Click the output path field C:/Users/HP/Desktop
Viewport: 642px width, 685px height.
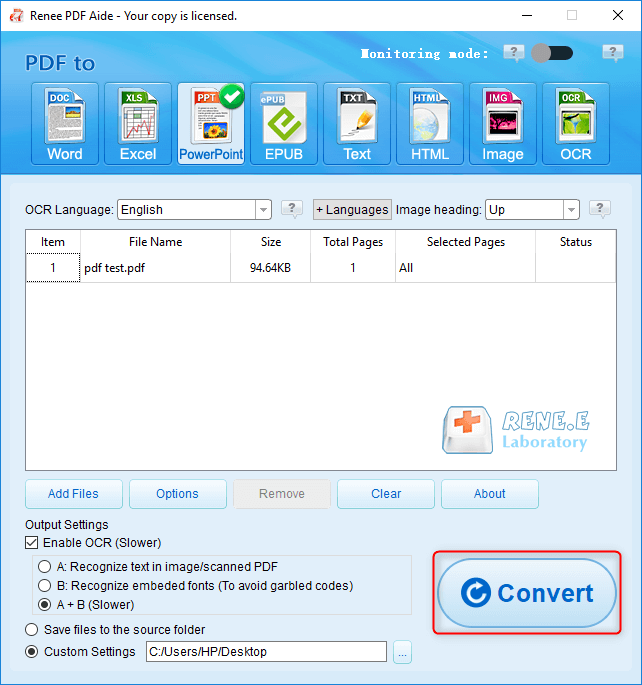point(266,652)
